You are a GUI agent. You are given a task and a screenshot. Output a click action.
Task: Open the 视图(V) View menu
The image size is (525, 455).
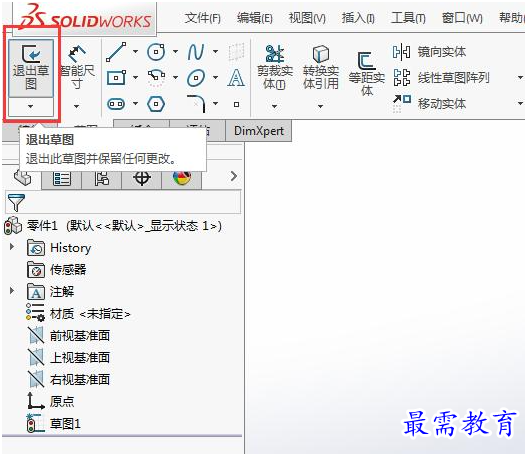coord(307,18)
